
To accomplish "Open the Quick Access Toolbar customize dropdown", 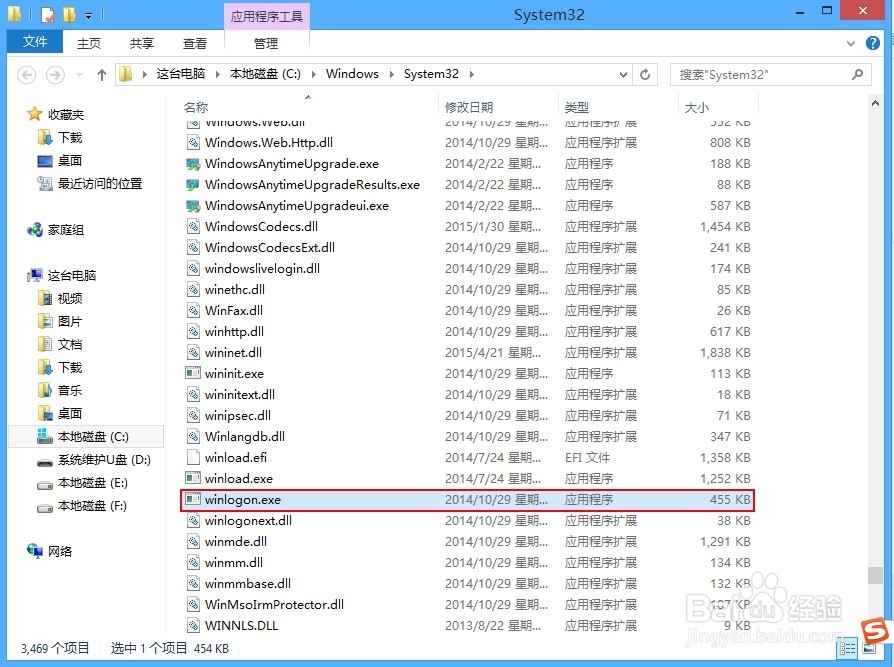I will pos(88,16).
